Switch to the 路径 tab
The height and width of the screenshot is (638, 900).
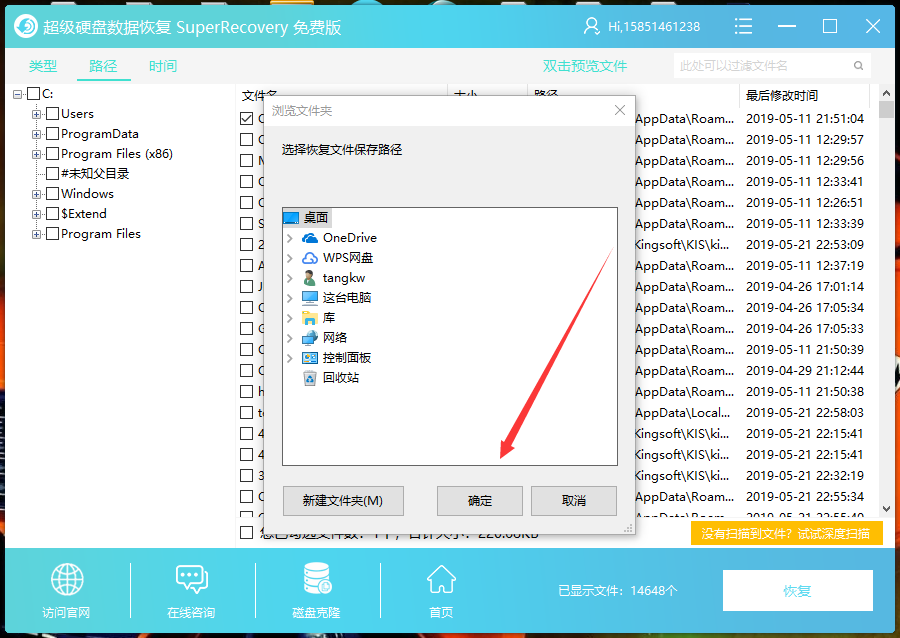point(103,66)
